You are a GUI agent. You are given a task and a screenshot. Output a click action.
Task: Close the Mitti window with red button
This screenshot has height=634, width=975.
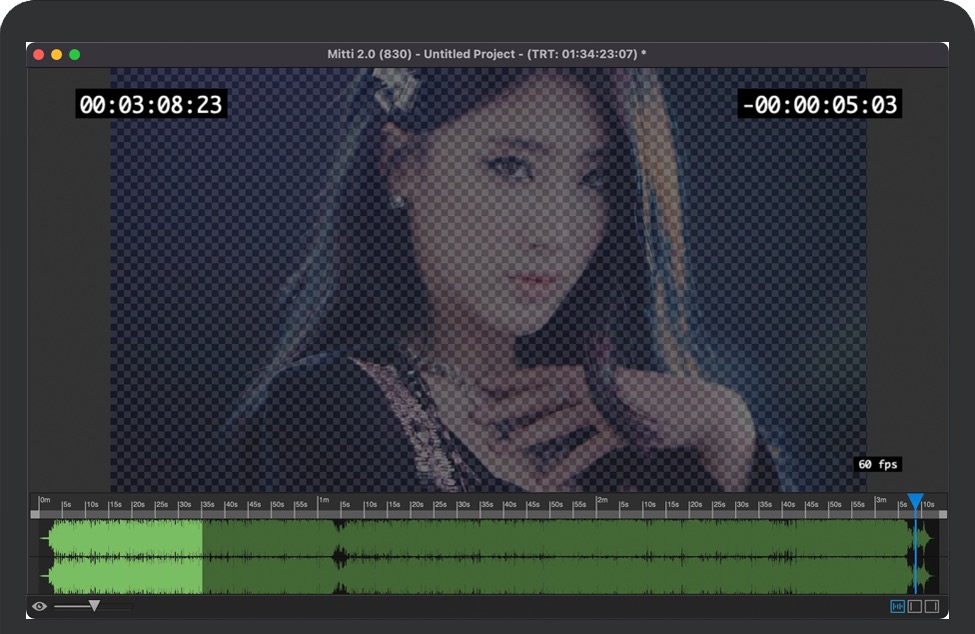click(39, 55)
